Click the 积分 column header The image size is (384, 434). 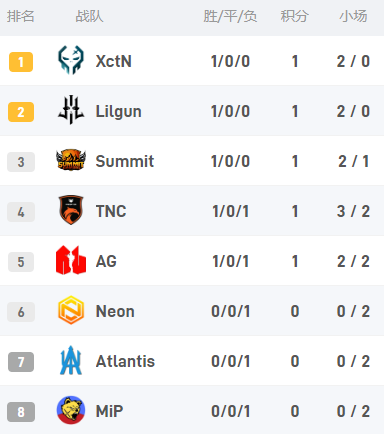tap(294, 16)
